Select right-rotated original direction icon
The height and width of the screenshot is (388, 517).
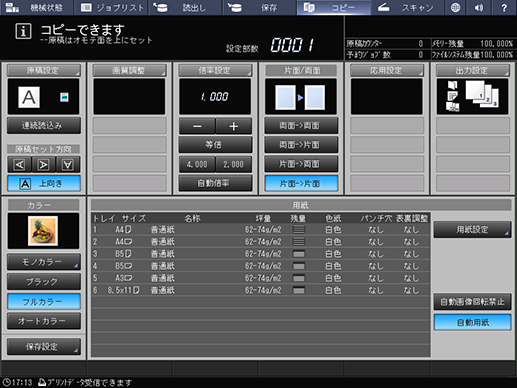coord(44,165)
